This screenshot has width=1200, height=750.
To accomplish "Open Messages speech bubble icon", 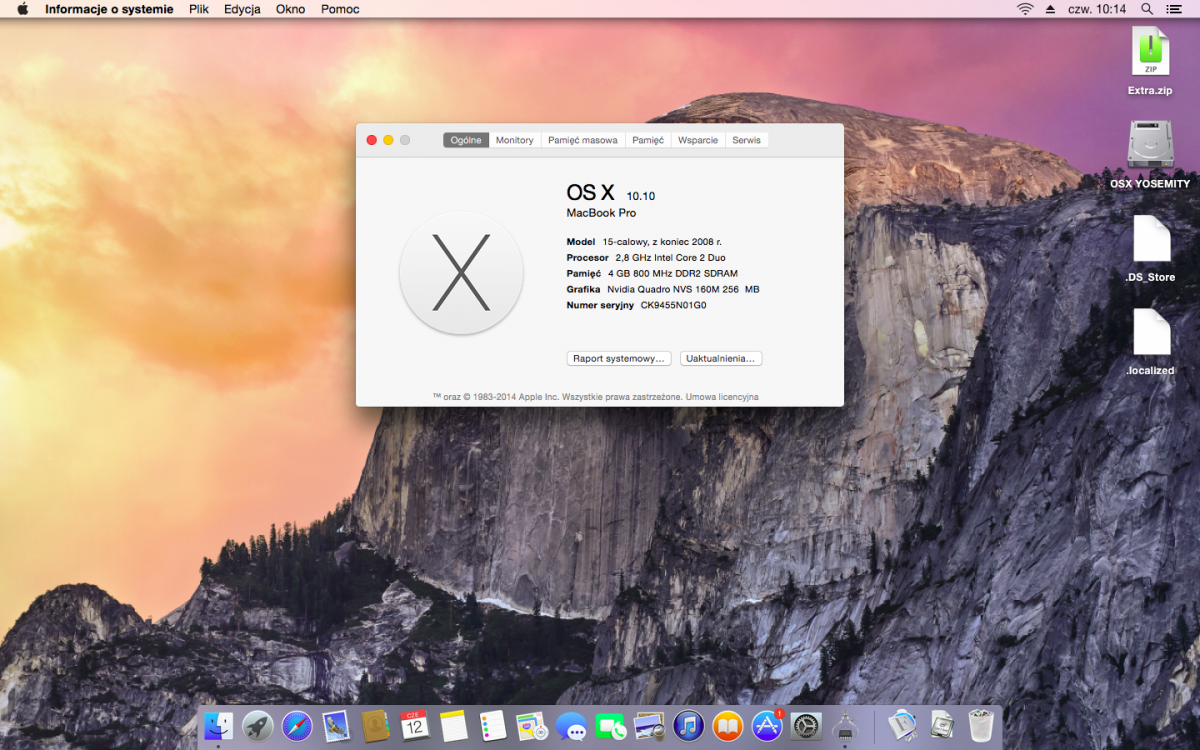I will [571, 726].
